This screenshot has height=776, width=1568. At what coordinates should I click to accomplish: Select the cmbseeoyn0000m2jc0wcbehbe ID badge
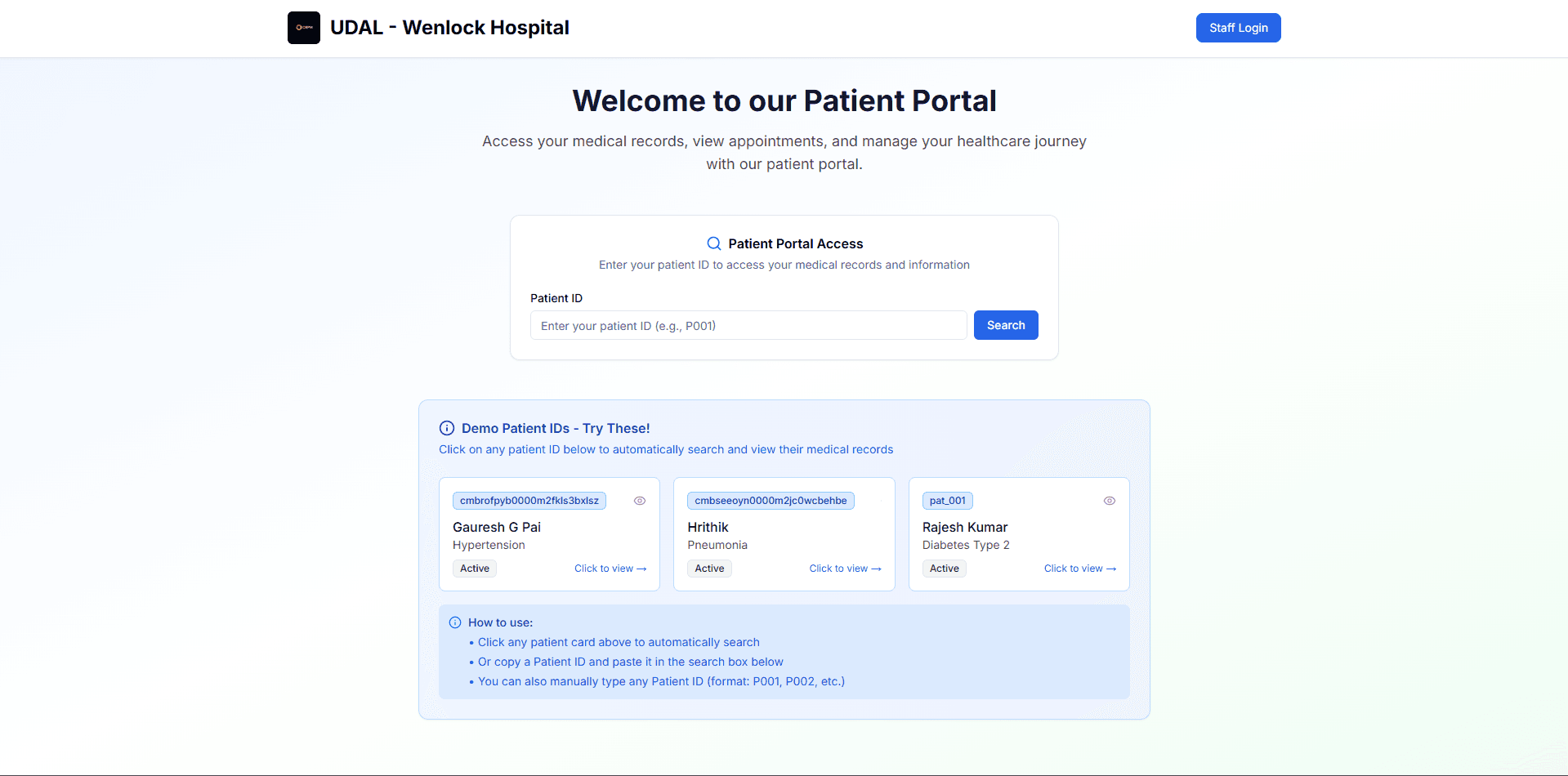coord(771,500)
